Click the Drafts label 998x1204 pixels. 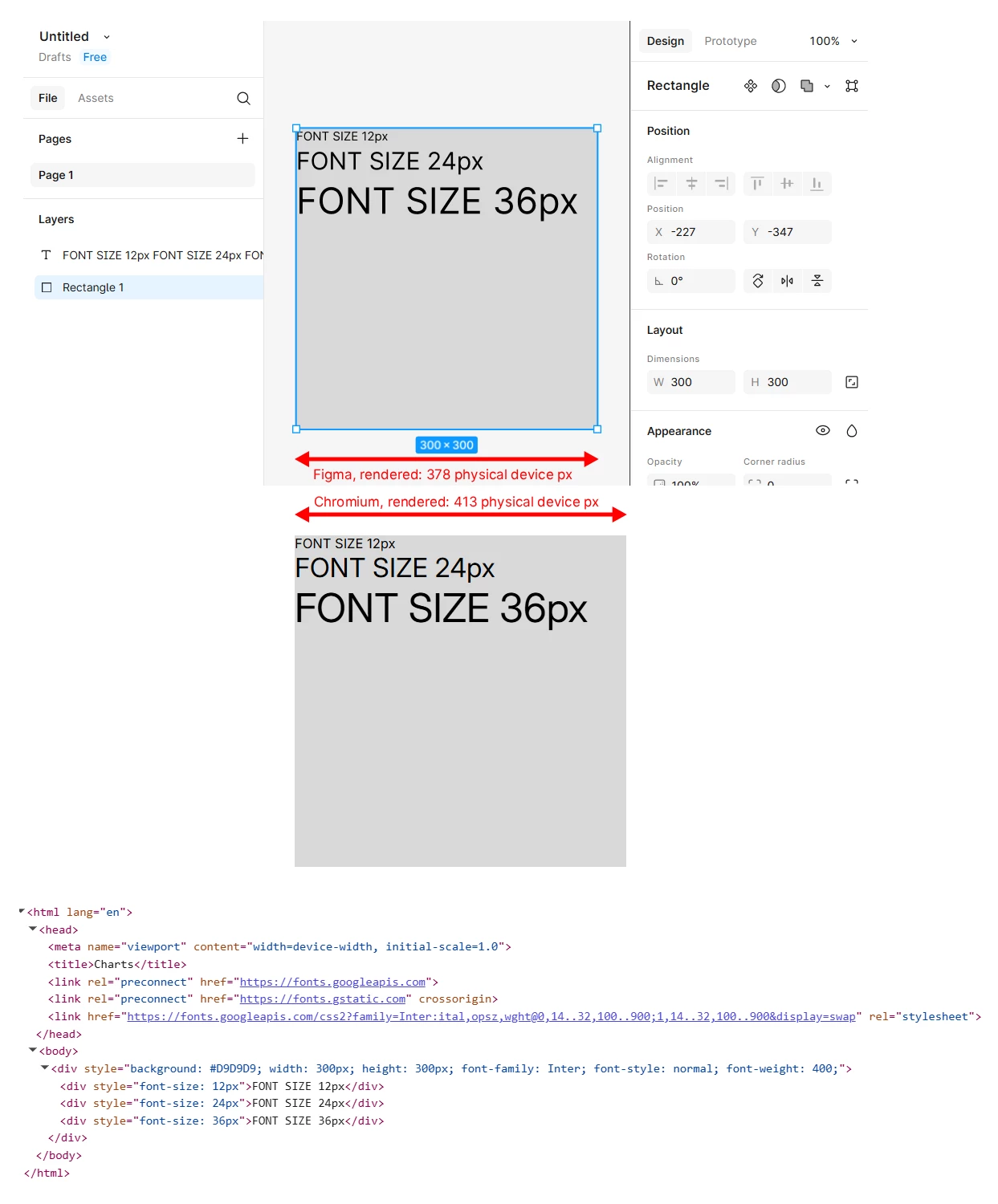point(55,57)
